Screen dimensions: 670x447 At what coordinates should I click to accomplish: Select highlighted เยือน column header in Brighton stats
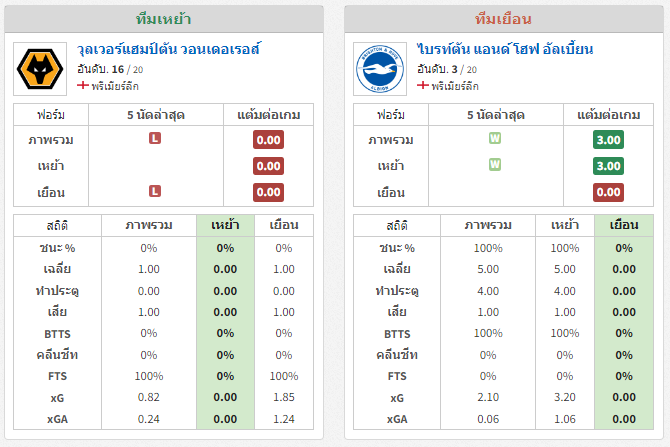tap(624, 225)
